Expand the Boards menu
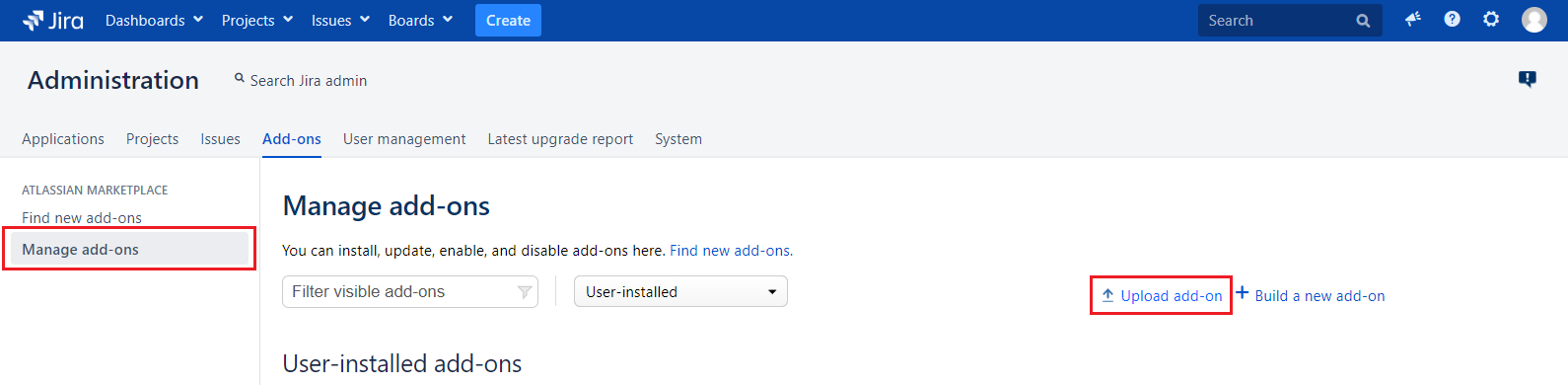Viewport: 1568px width, 385px height. [x=420, y=20]
